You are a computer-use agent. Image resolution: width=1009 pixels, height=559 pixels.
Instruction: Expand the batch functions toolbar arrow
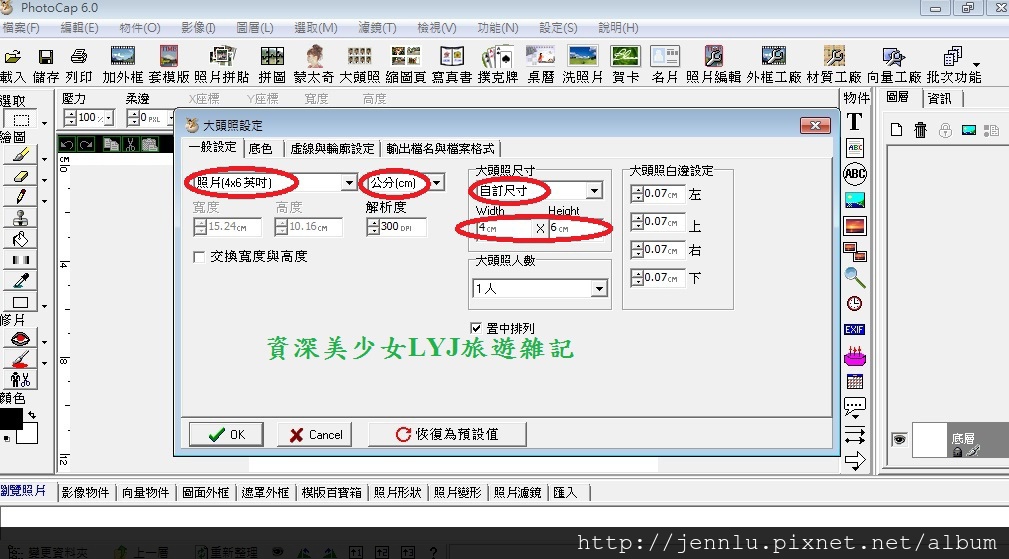tap(976, 65)
